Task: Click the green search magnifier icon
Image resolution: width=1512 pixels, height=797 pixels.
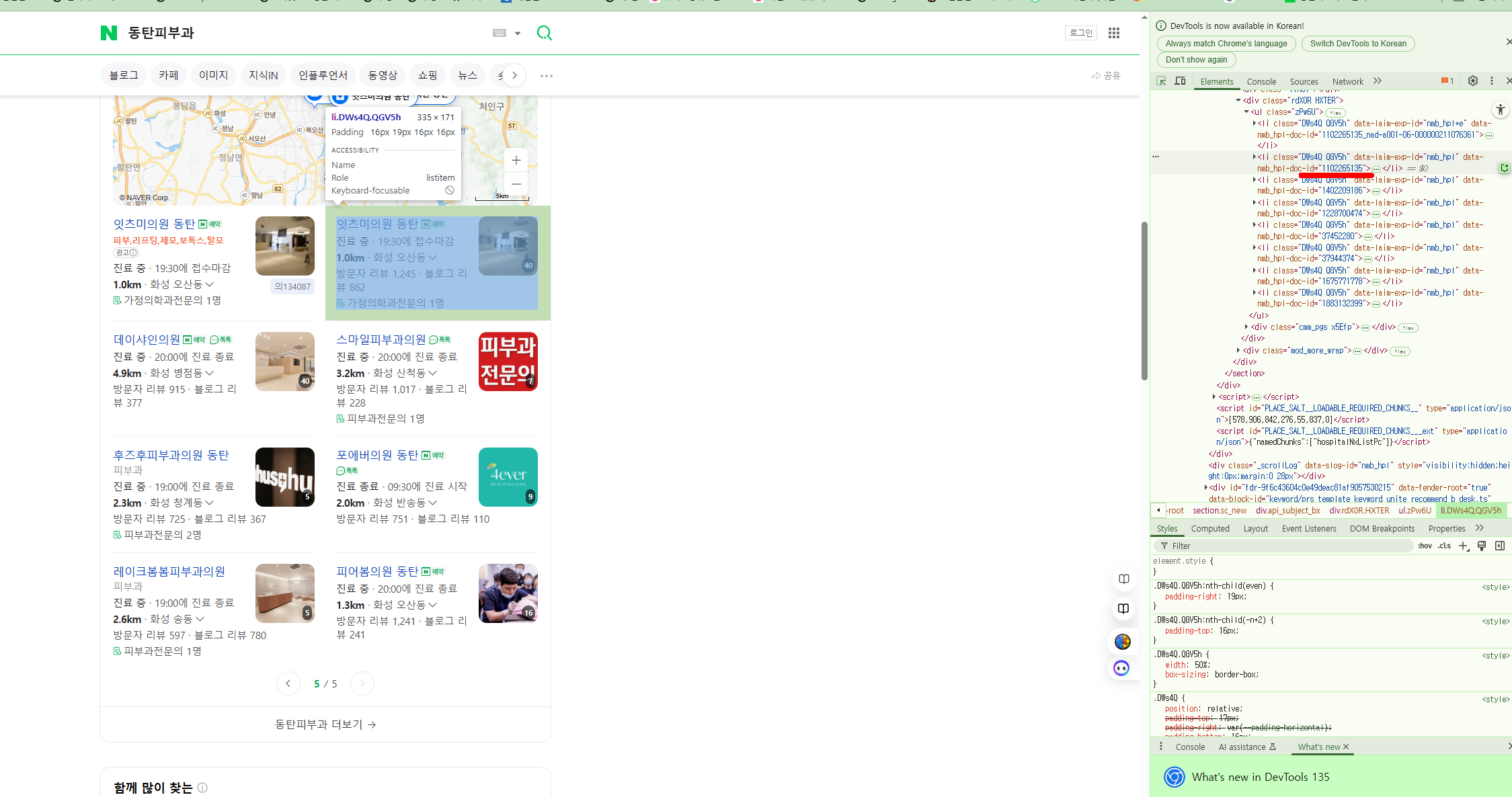Action: tap(545, 33)
